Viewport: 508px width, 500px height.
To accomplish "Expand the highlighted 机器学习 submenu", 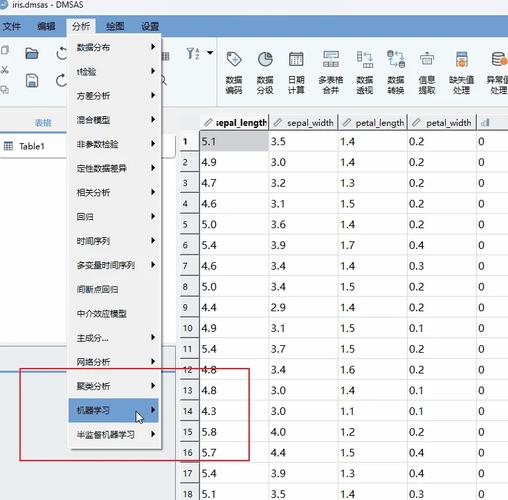I will pos(114,410).
